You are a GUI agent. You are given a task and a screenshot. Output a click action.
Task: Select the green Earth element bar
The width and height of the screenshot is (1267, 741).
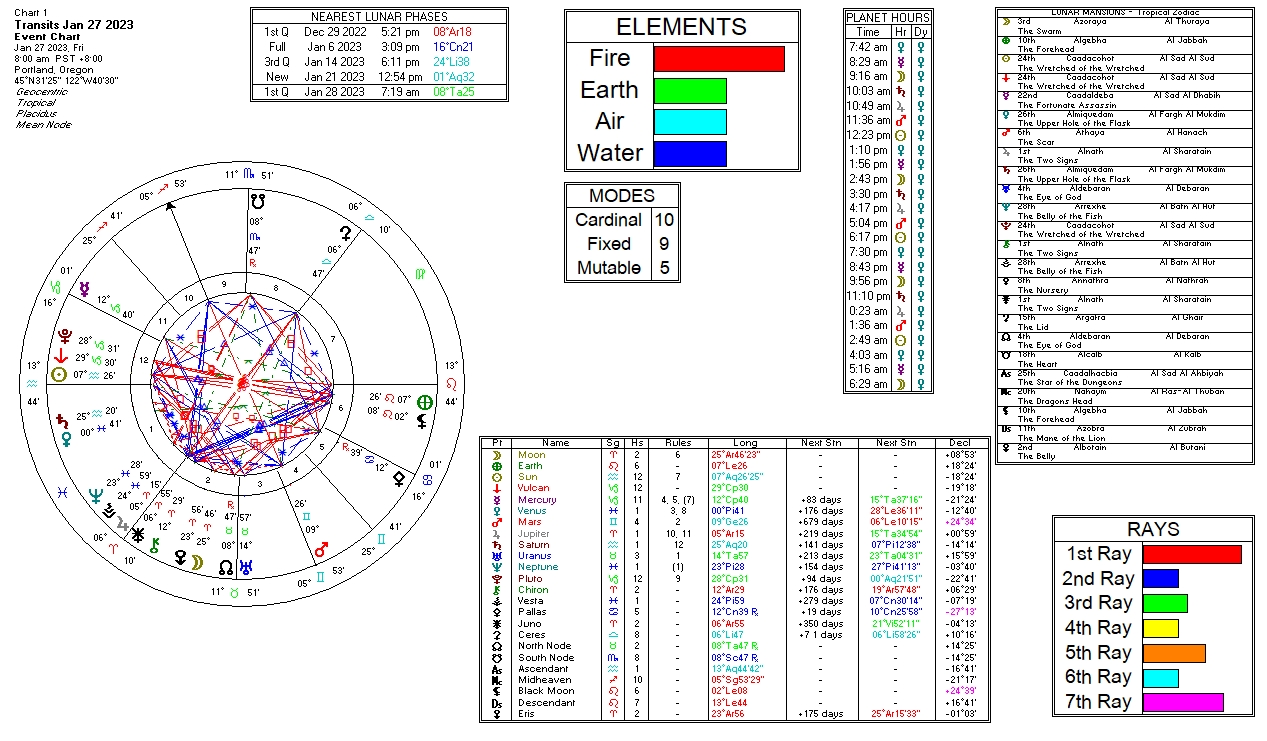(x=690, y=91)
